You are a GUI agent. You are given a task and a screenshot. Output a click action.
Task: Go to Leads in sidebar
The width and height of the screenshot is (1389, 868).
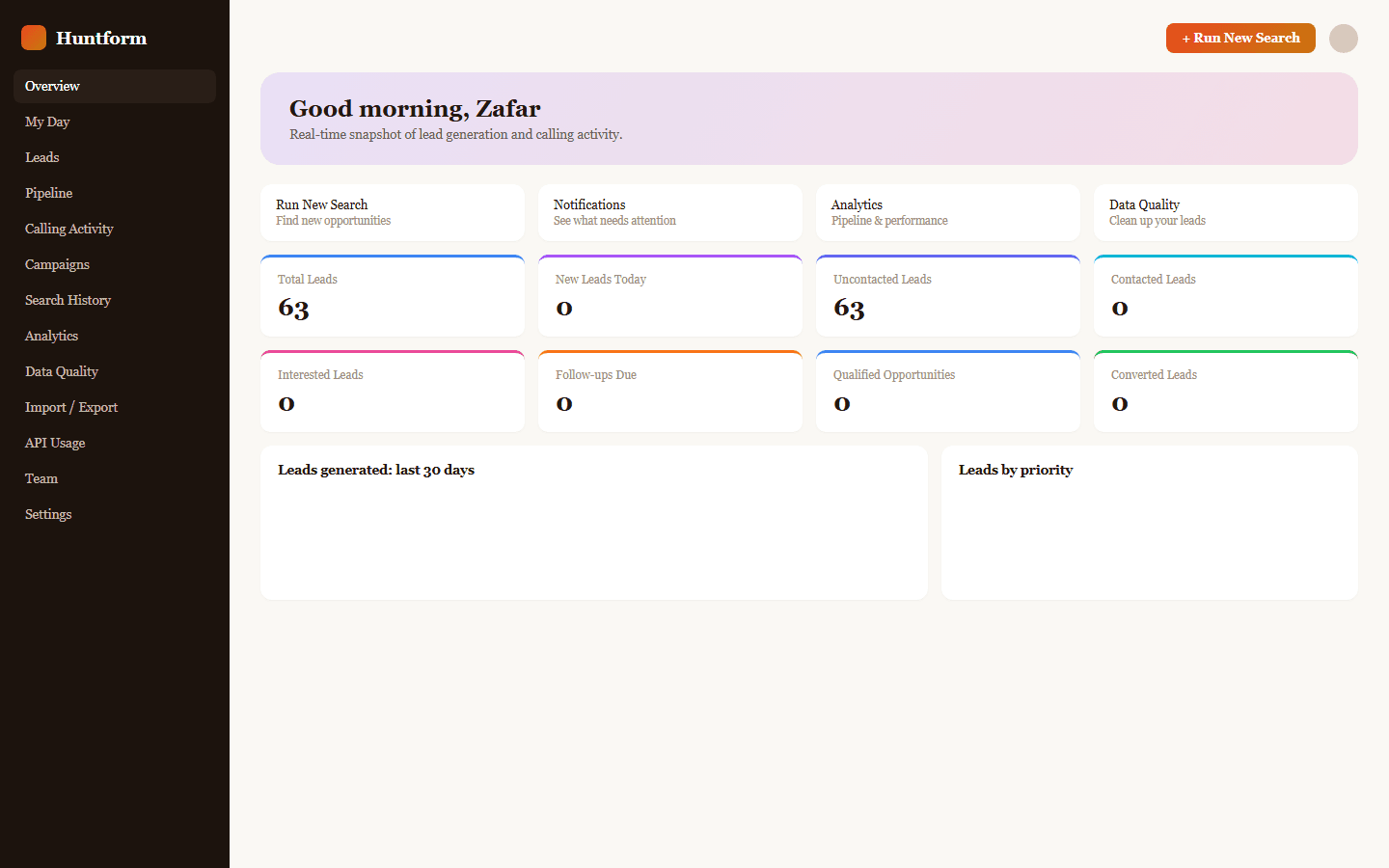click(x=115, y=157)
